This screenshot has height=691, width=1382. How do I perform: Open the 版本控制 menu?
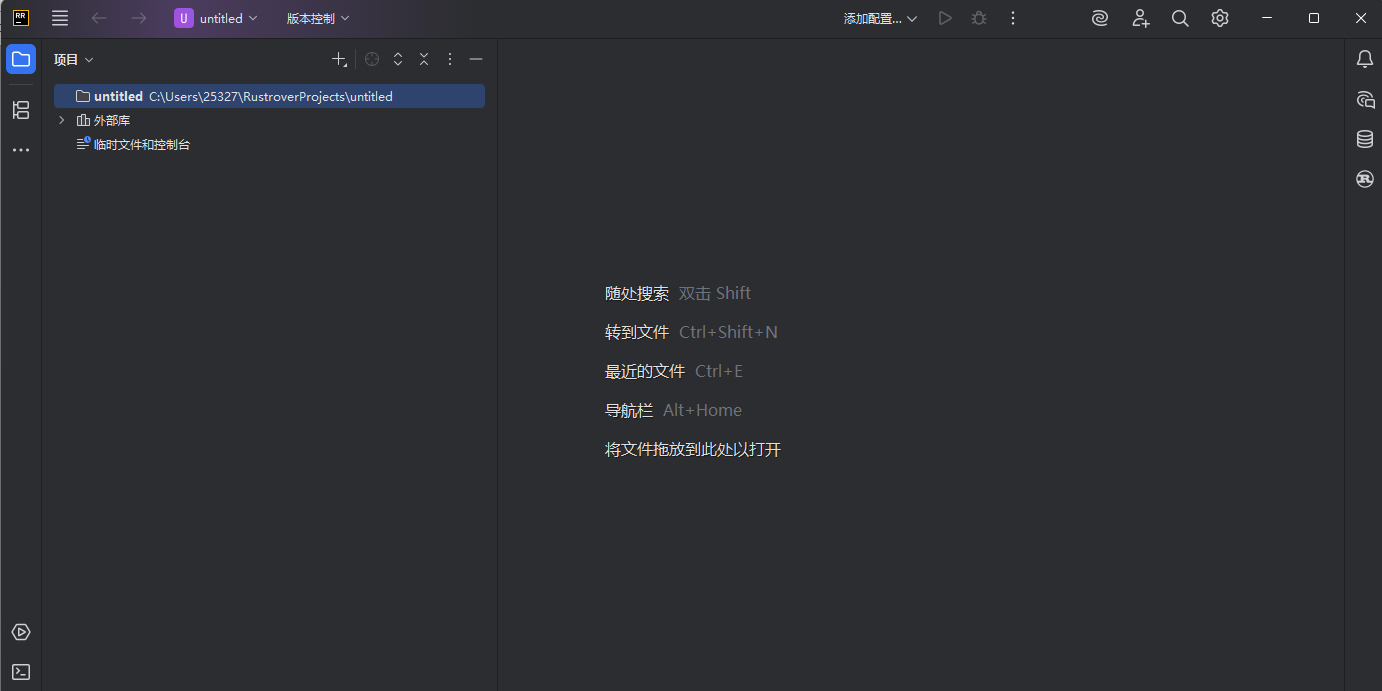(318, 18)
